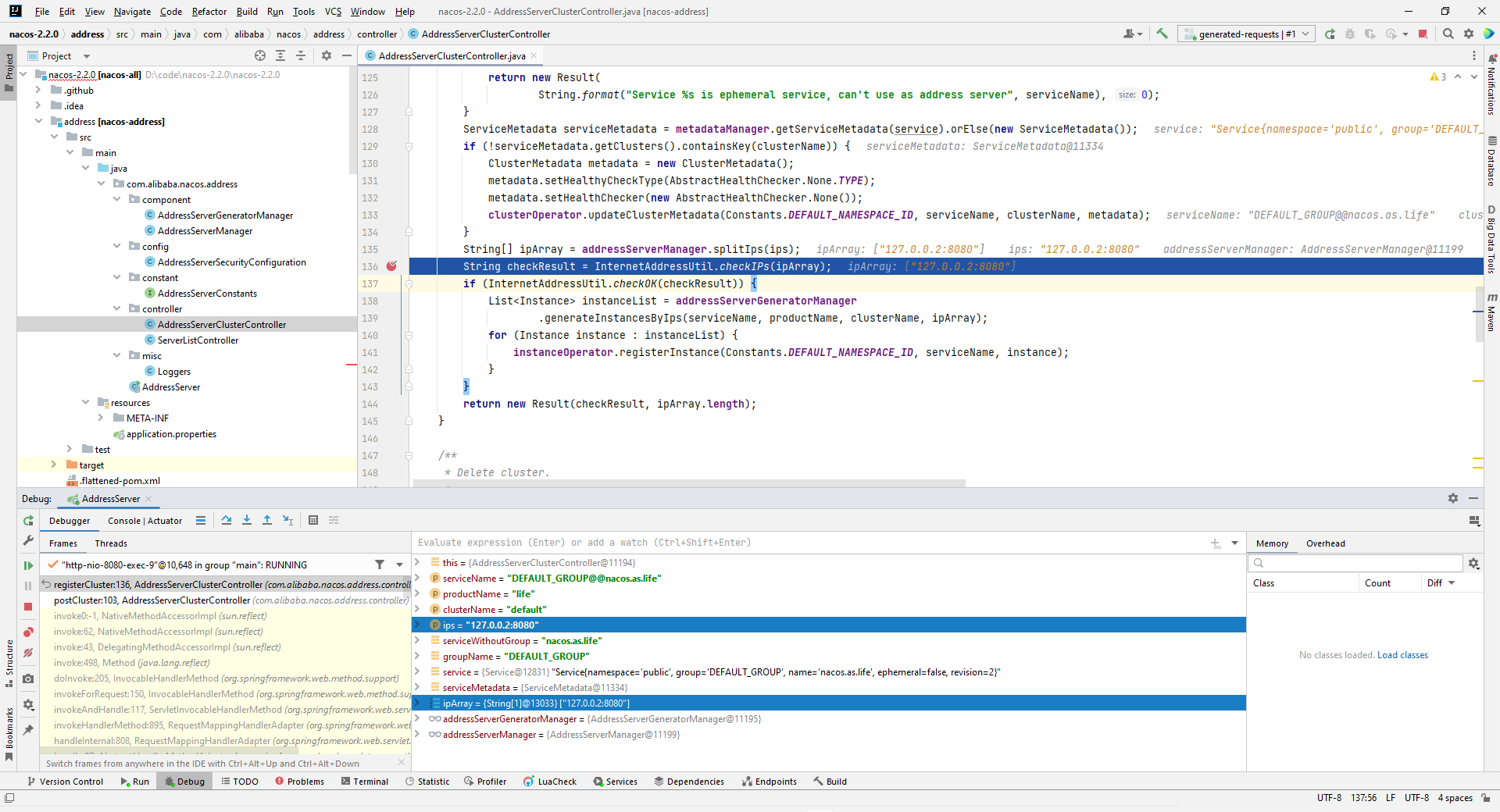
Task: Open the thread selector dropdown arrow
Action: tap(399, 564)
